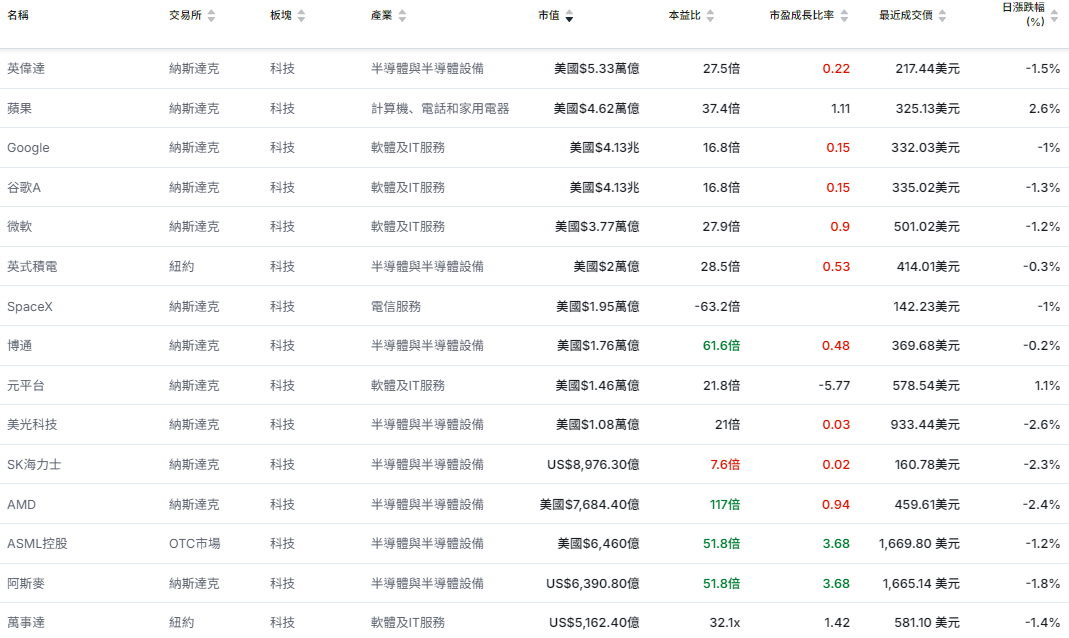The width and height of the screenshot is (1069, 638).
Task: Select 英式積電 exchange cell 紐約
Action: coord(181,267)
